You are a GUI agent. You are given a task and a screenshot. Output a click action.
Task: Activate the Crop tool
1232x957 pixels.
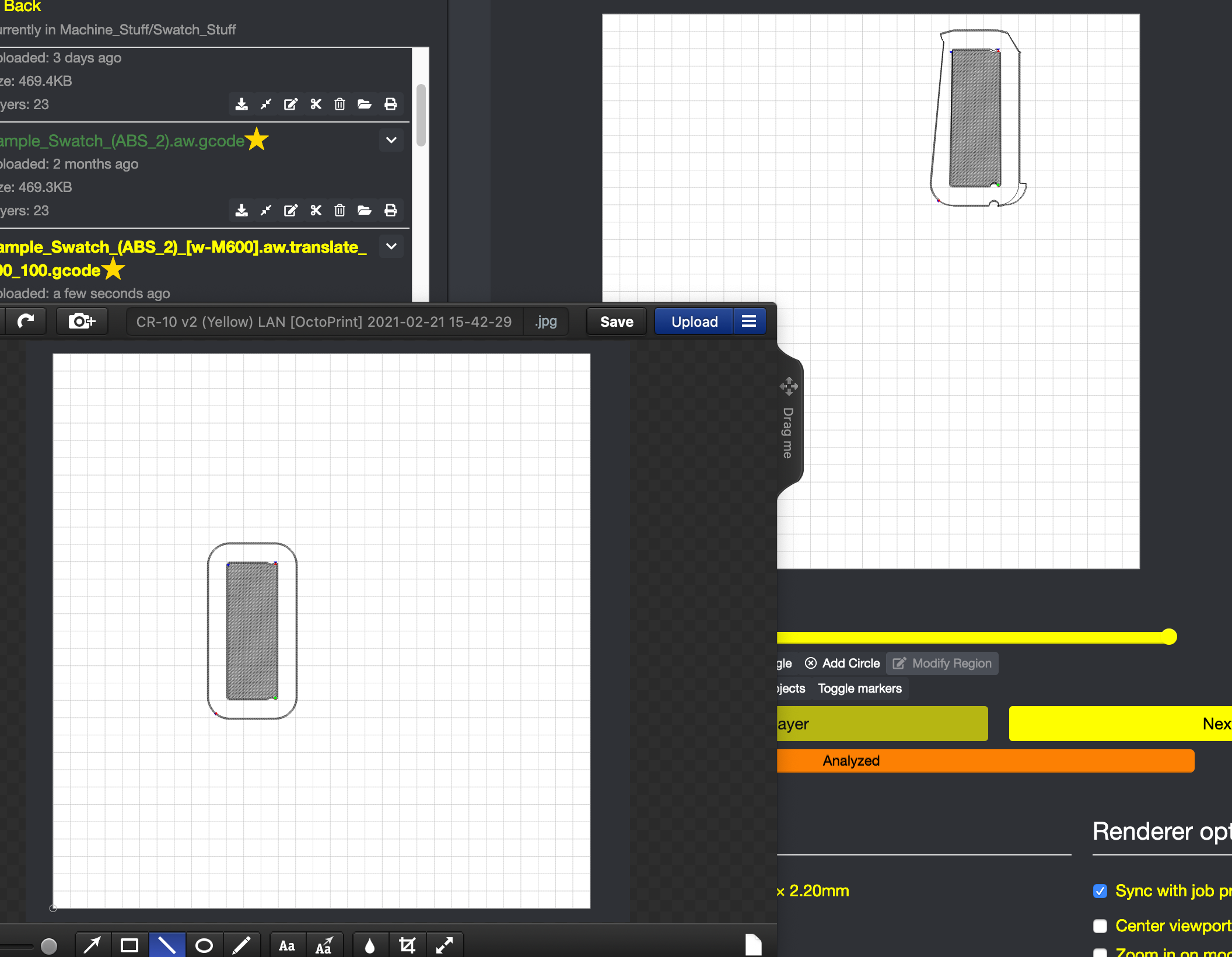pyautogui.click(x=407, y=945)
